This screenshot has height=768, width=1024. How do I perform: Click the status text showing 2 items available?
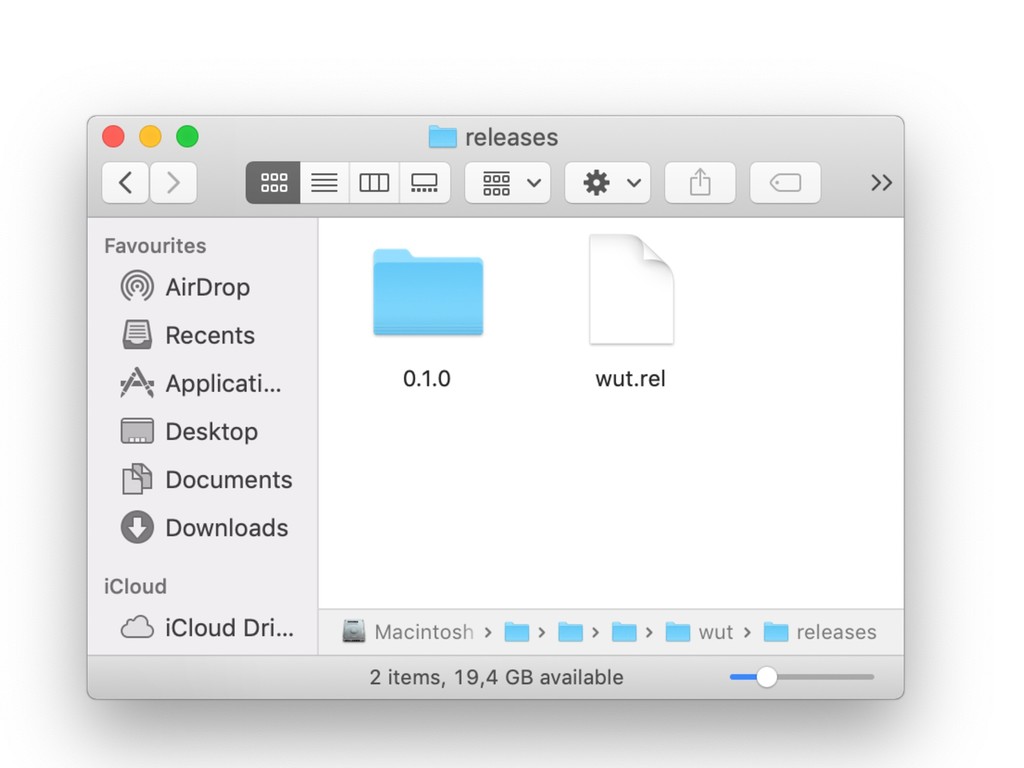pos(496,677)
